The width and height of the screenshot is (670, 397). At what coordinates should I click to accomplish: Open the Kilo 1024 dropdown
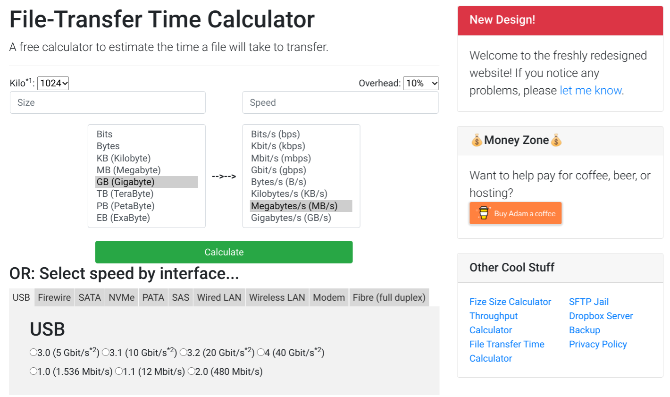click(x=53, y=83)
